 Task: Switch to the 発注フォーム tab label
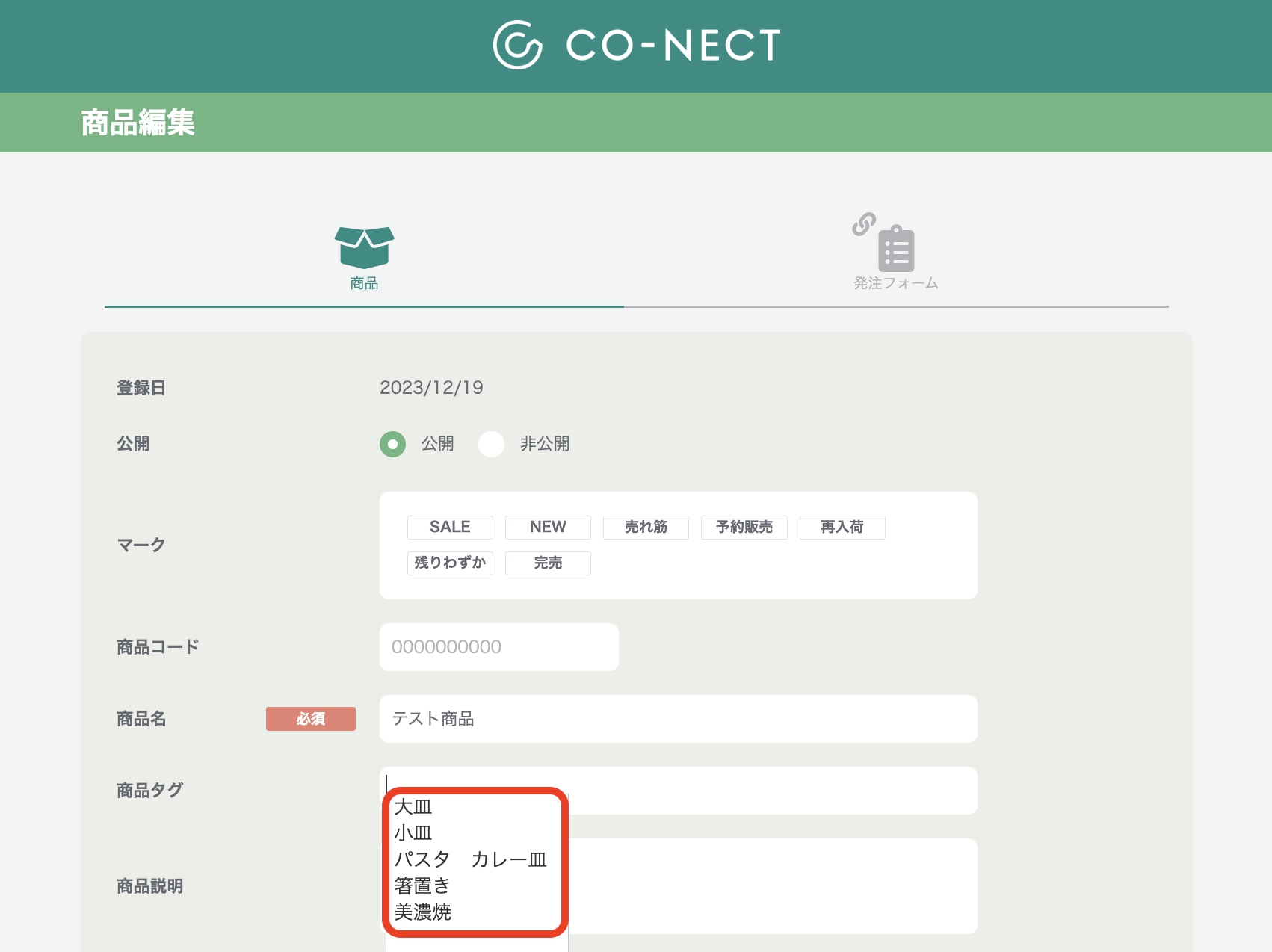pyautogui.click(x=896, y=283)
